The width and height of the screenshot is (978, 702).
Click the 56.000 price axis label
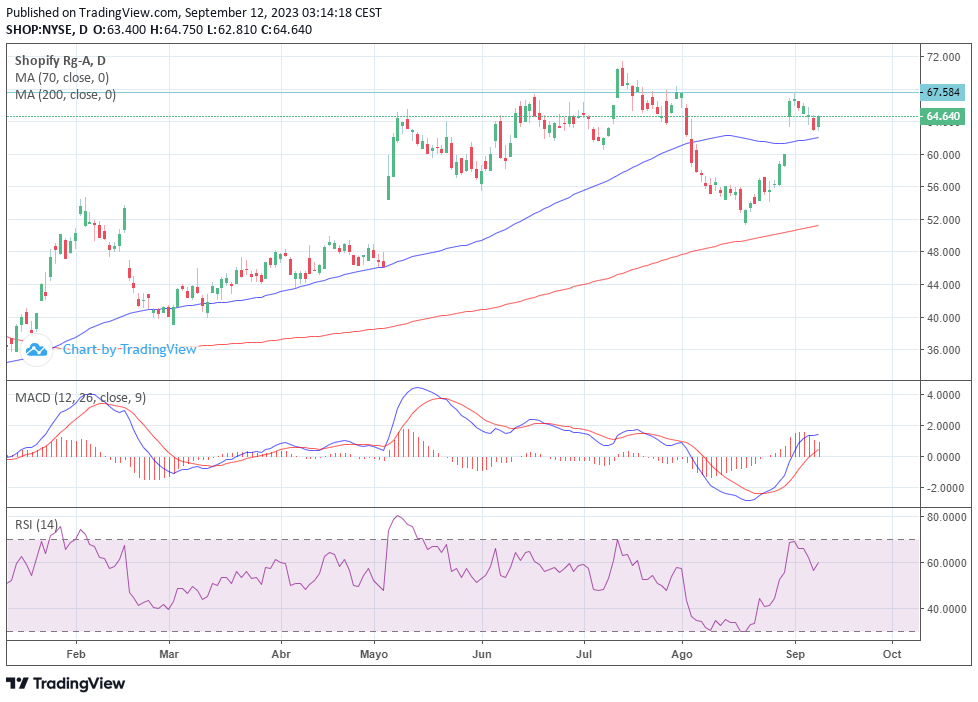coord(943,187)
